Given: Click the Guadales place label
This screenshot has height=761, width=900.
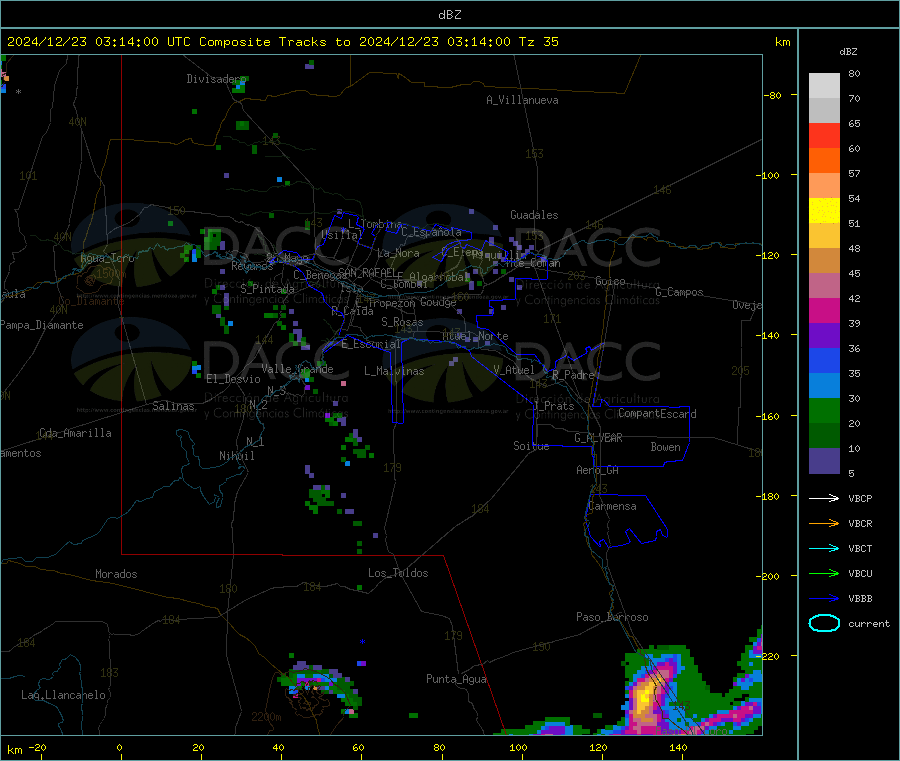Looking at the screenshot, I should pos(534,215).
